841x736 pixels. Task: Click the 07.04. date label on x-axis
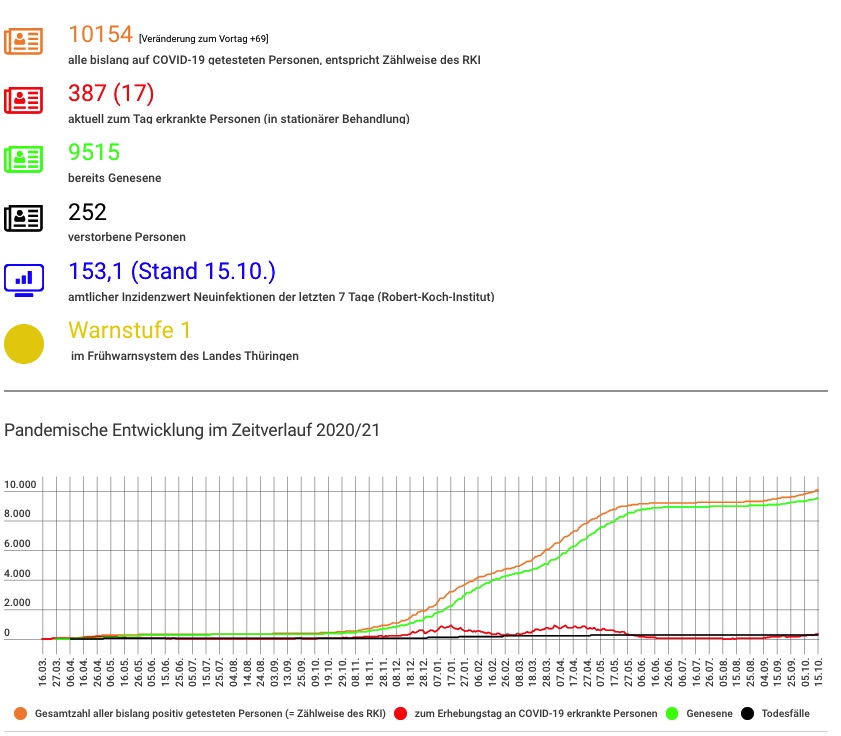[x=560, y=673]
